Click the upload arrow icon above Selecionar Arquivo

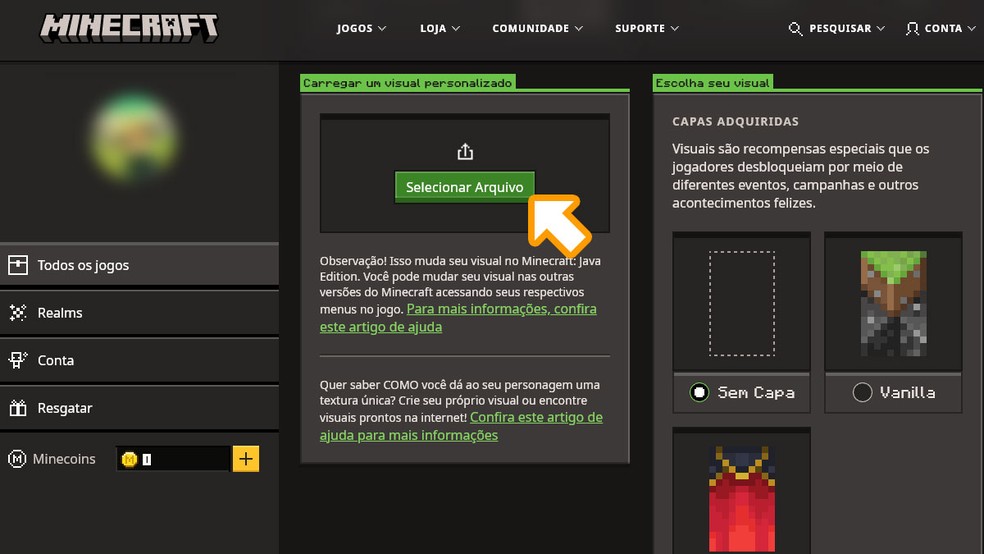pyautogui.click(x=465, y=151)
